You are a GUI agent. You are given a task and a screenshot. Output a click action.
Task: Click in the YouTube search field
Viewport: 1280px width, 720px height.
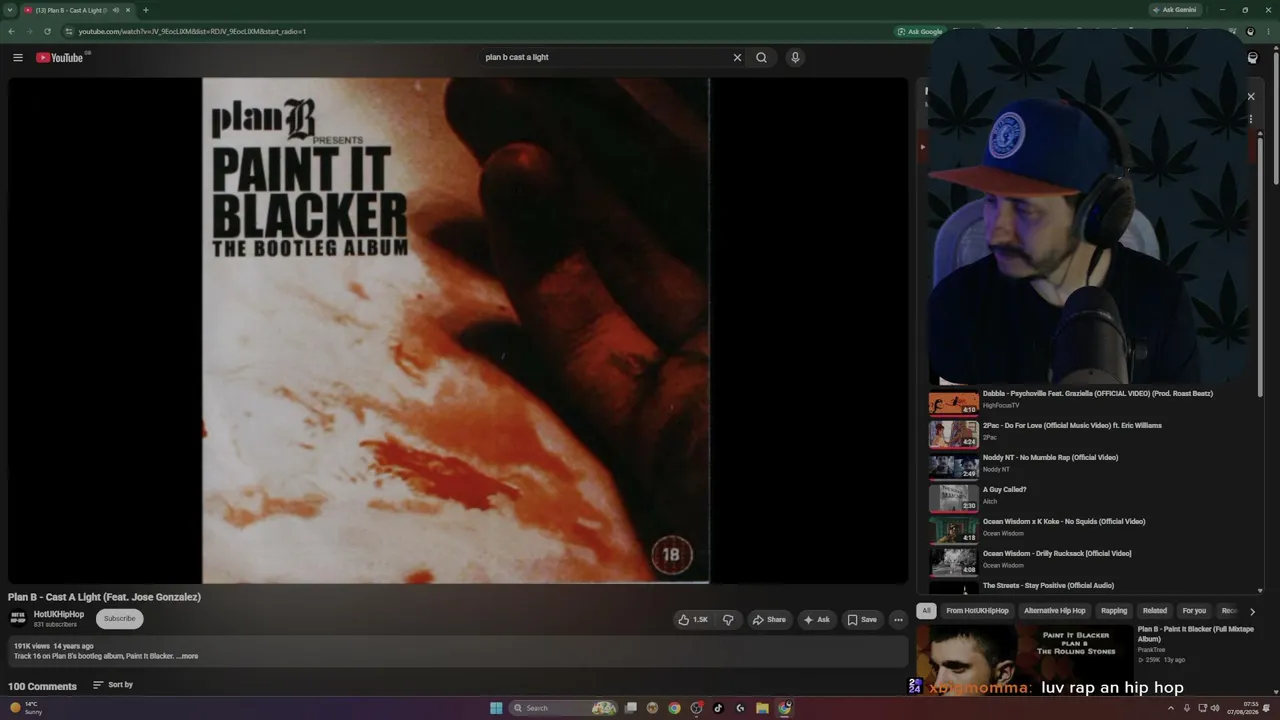click(605, 57)
